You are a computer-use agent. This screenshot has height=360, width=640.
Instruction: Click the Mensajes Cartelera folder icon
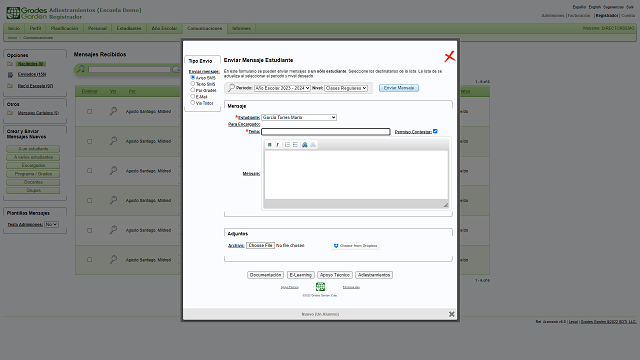click(x=10, y=113)
